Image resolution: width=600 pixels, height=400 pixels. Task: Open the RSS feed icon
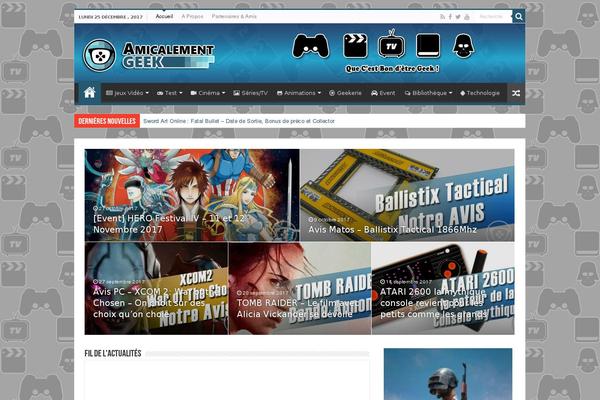pyautogui.click(x=442, y=17)
